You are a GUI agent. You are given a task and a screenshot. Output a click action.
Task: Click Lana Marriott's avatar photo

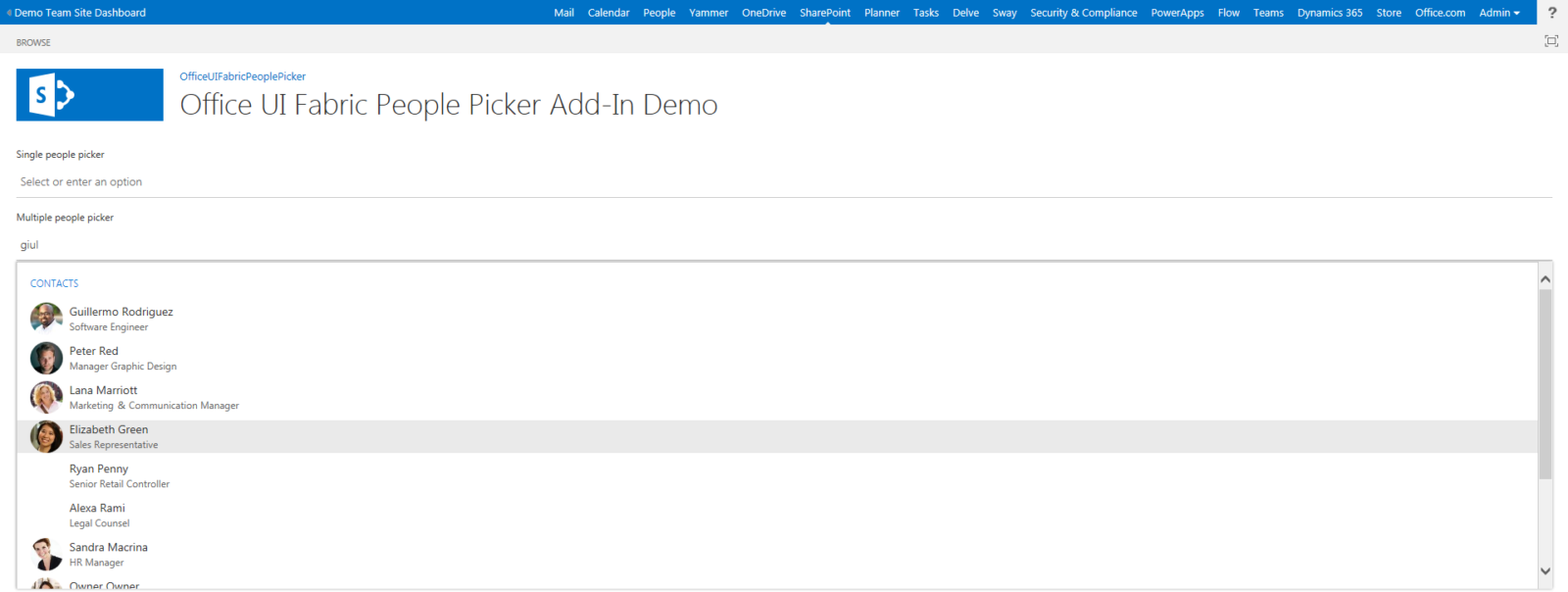[x=46, y=397]
